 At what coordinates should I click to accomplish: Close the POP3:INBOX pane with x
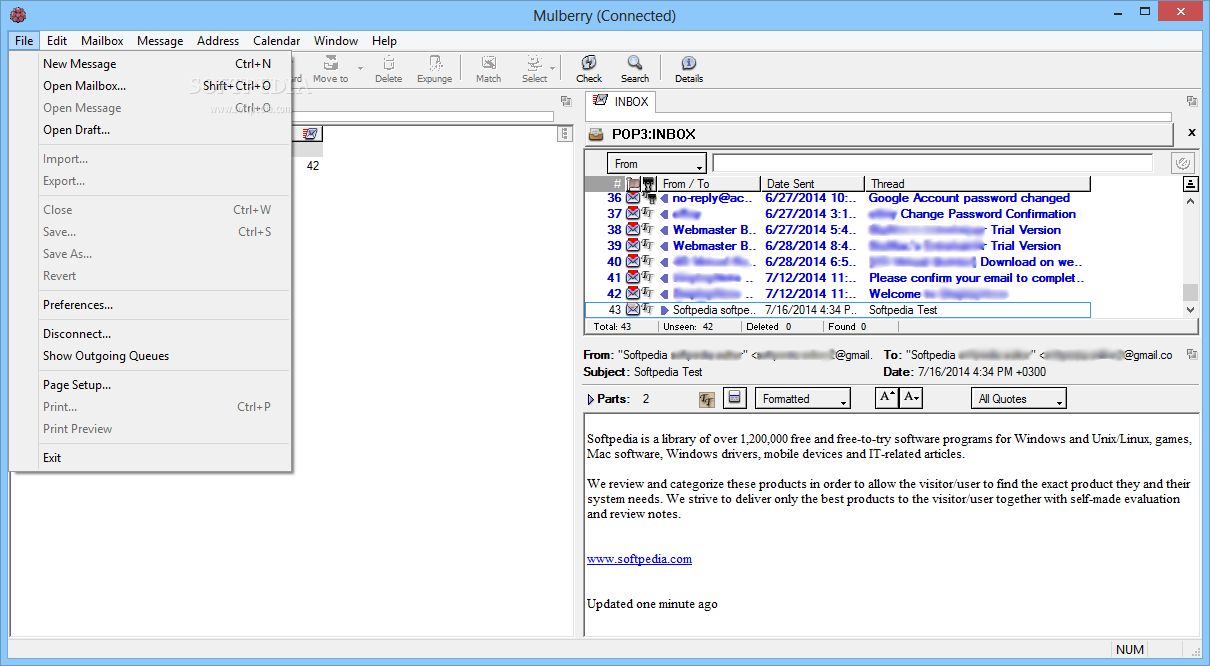pos(1191,133)
